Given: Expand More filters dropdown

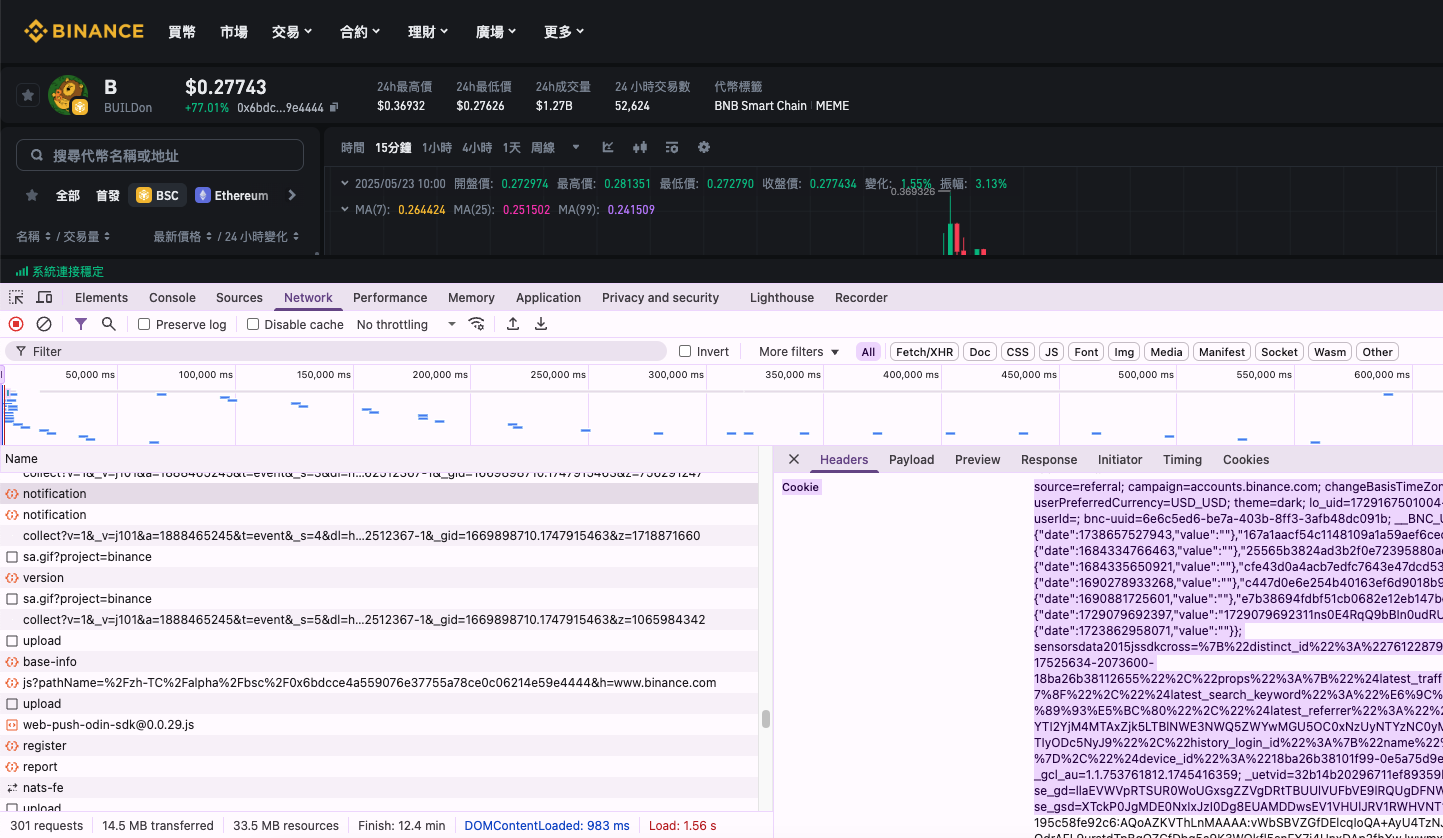Looking at the screenshot, I should coord(798,352).
